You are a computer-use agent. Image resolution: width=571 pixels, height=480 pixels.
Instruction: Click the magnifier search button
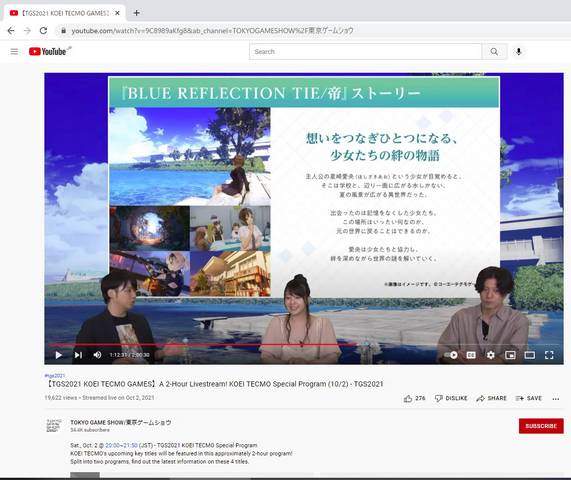pyautogui.click(x=494, y=52)
